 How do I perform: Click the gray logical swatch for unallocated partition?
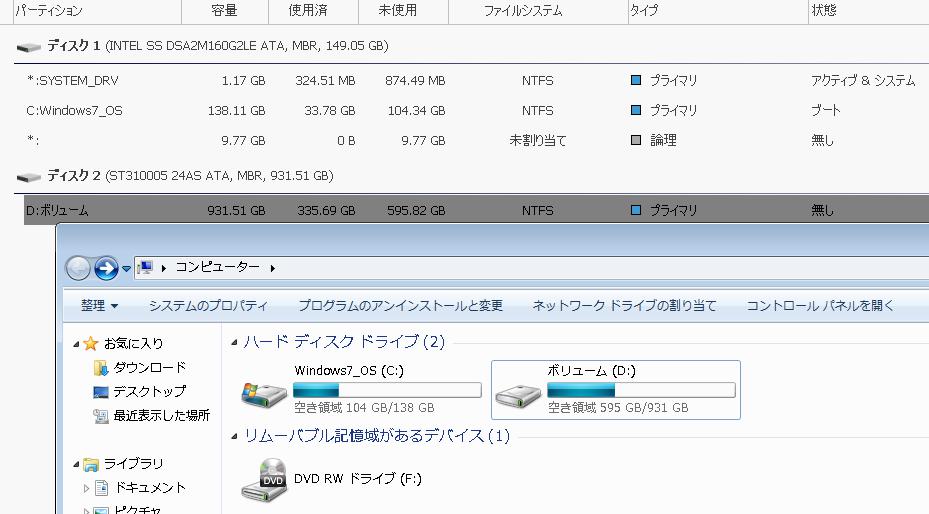636,140
